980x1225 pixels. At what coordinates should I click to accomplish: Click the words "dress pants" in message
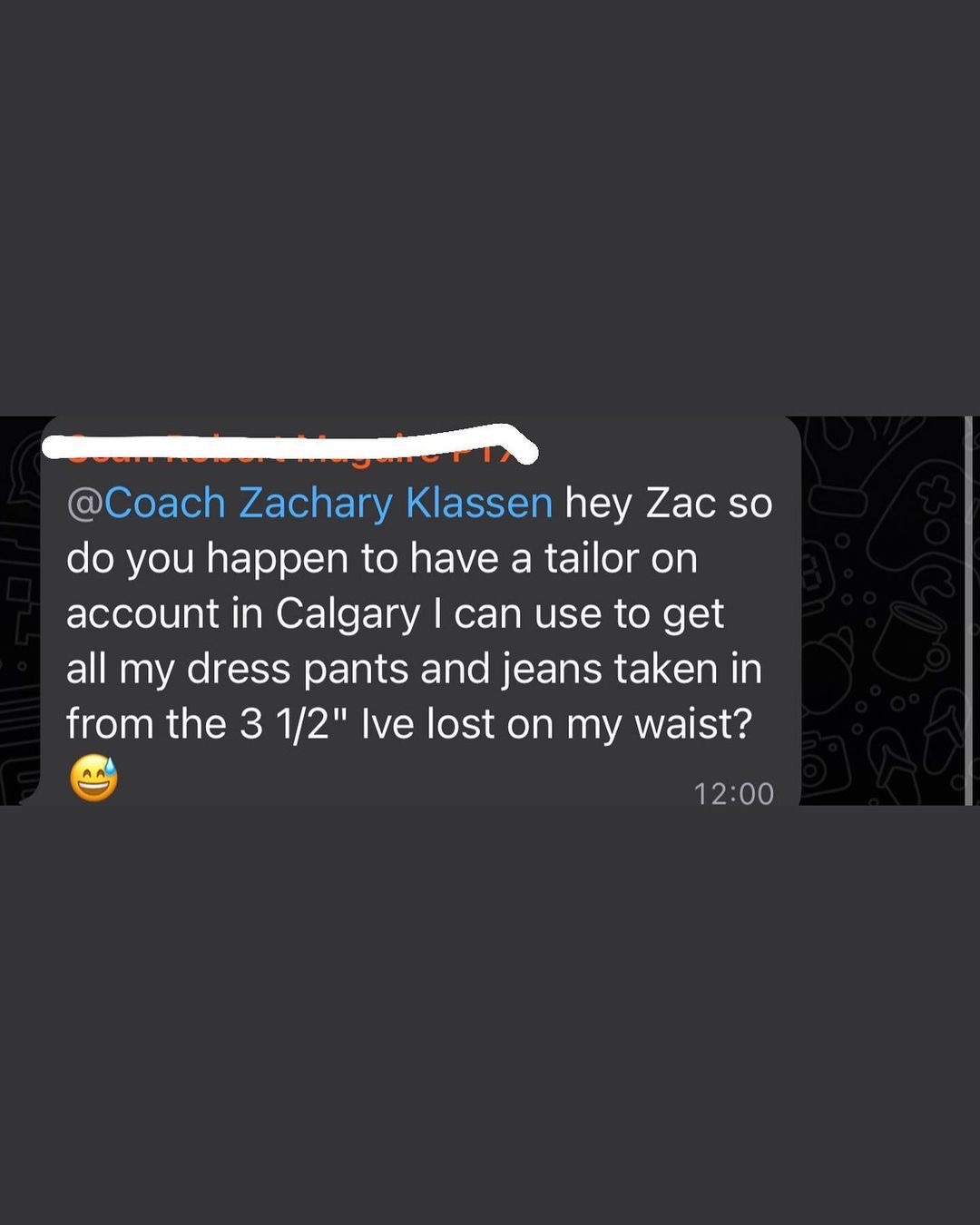297,669
